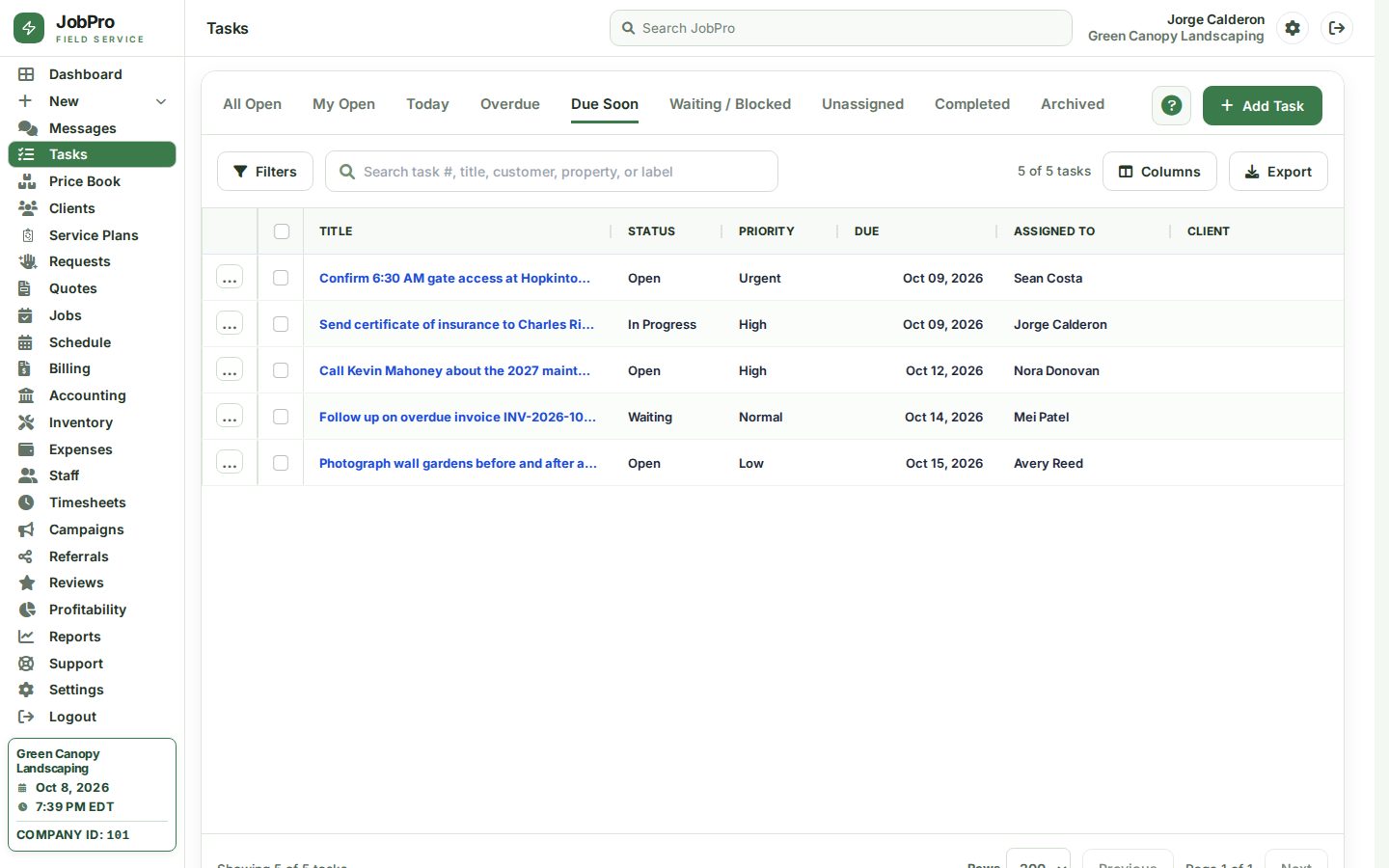
Task: Open Campaigns in the sidebar
Action: (92, 529)
